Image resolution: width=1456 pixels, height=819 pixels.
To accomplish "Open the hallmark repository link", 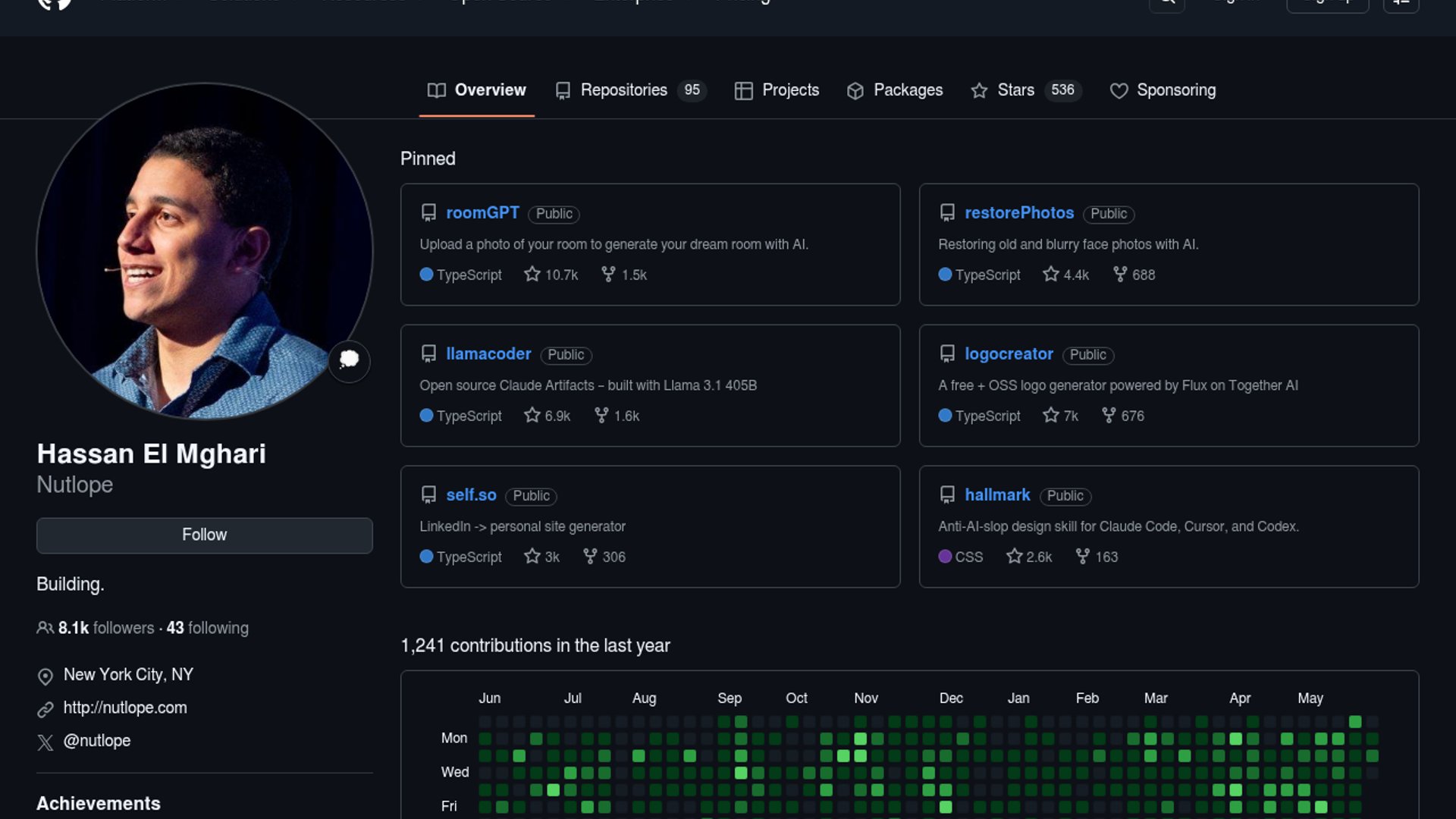I will tap(997, 495).
